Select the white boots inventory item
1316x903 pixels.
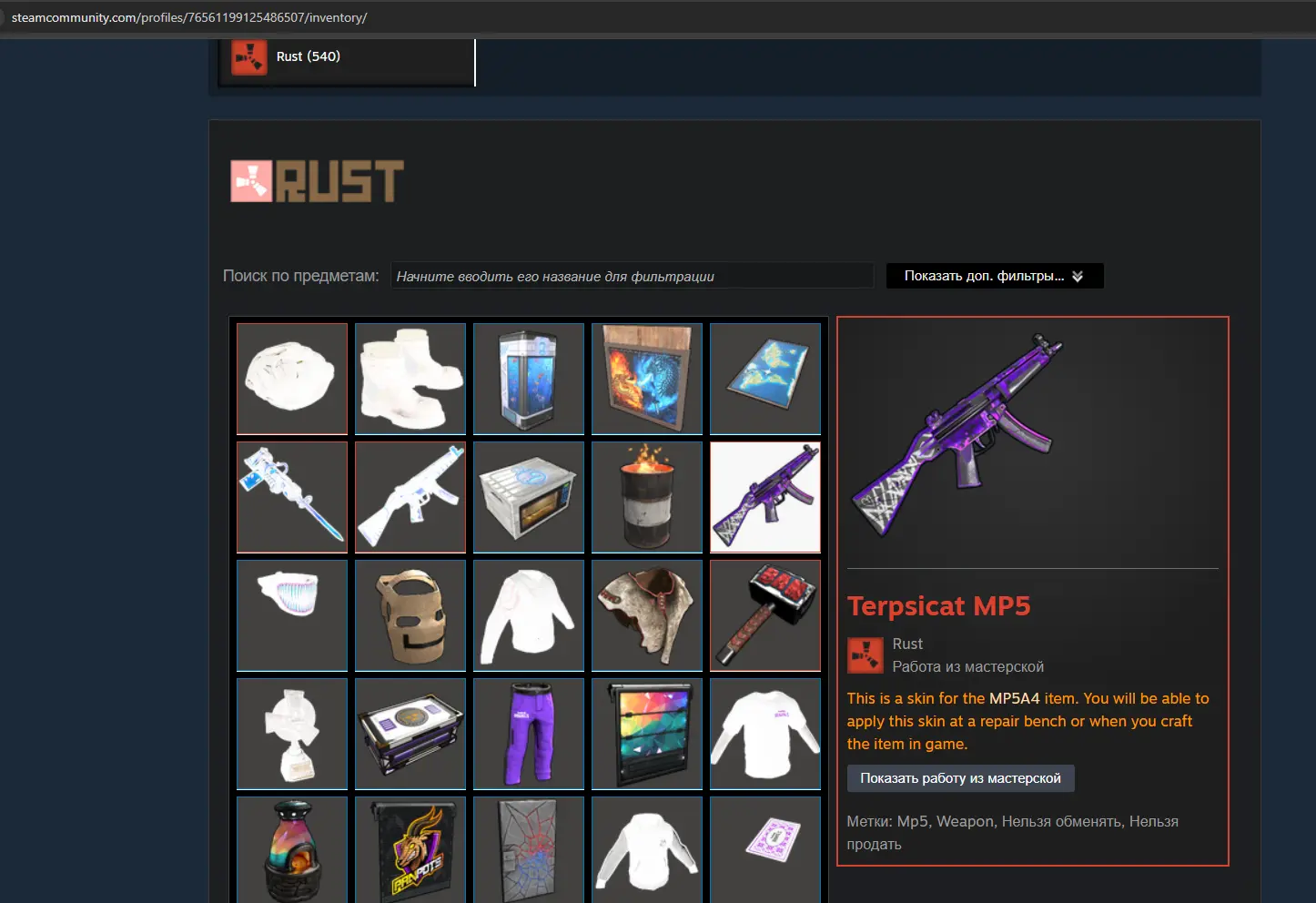410,379
